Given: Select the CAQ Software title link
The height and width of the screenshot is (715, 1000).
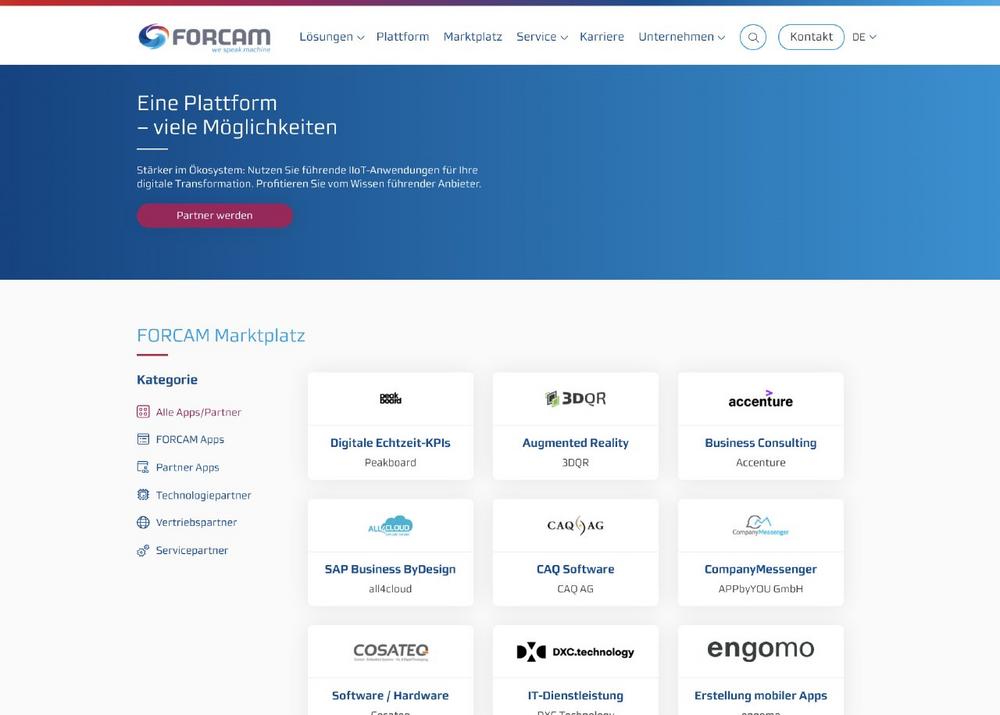Looking at the screenshot, I should (x=575, y=569).
